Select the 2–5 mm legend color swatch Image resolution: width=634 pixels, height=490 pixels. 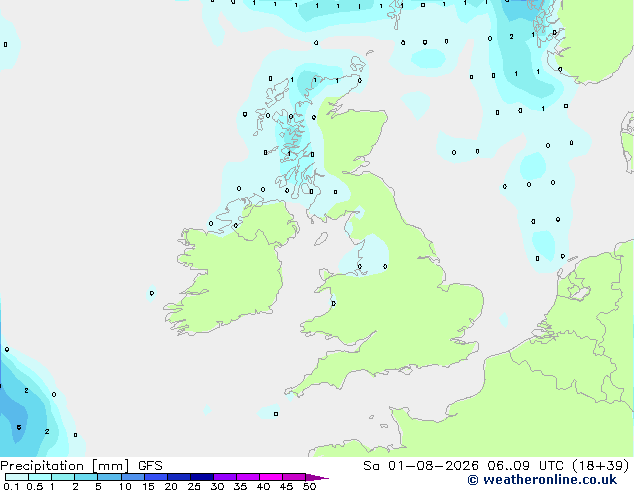[86, 477]
